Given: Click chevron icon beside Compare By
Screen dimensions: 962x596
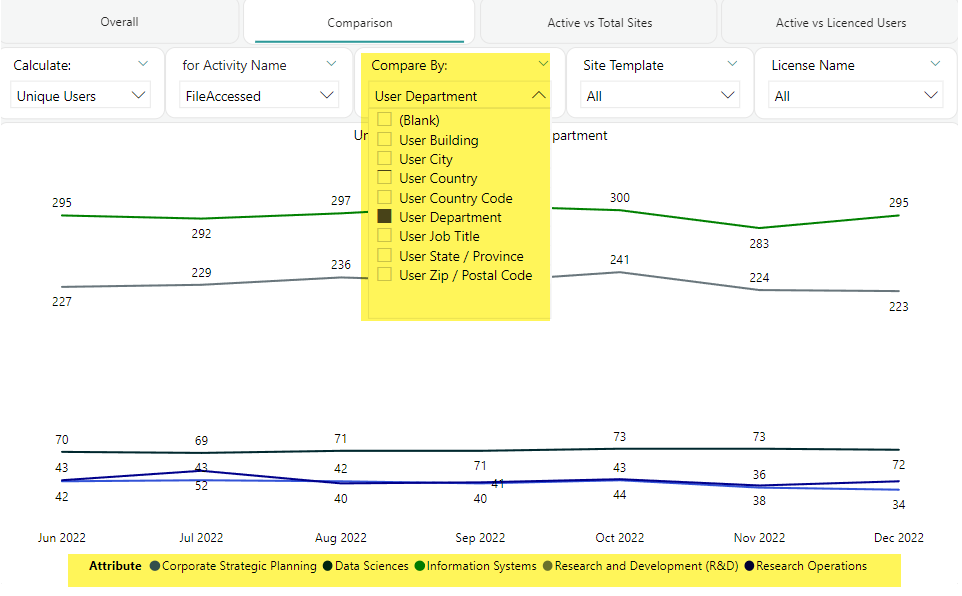Looking at the screenshot, I should (x=543, y=64).
